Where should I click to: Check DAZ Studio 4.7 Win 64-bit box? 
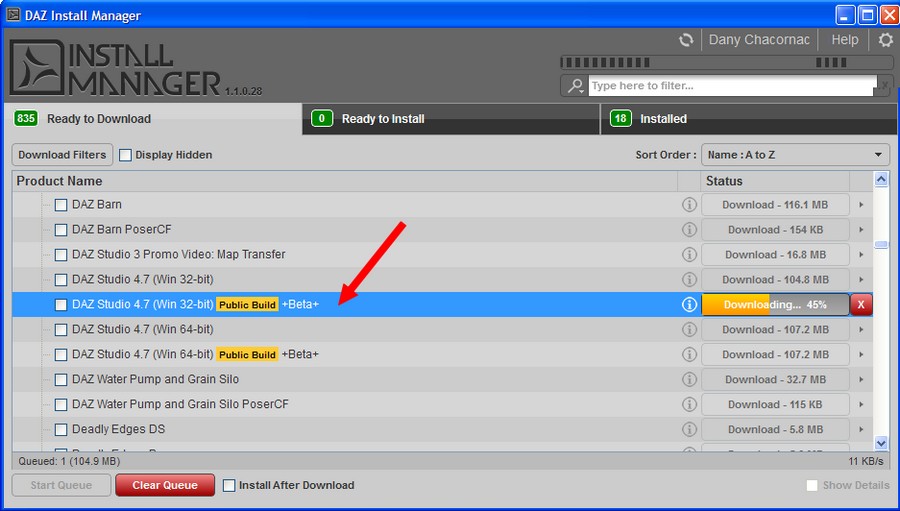coord(60,330)
